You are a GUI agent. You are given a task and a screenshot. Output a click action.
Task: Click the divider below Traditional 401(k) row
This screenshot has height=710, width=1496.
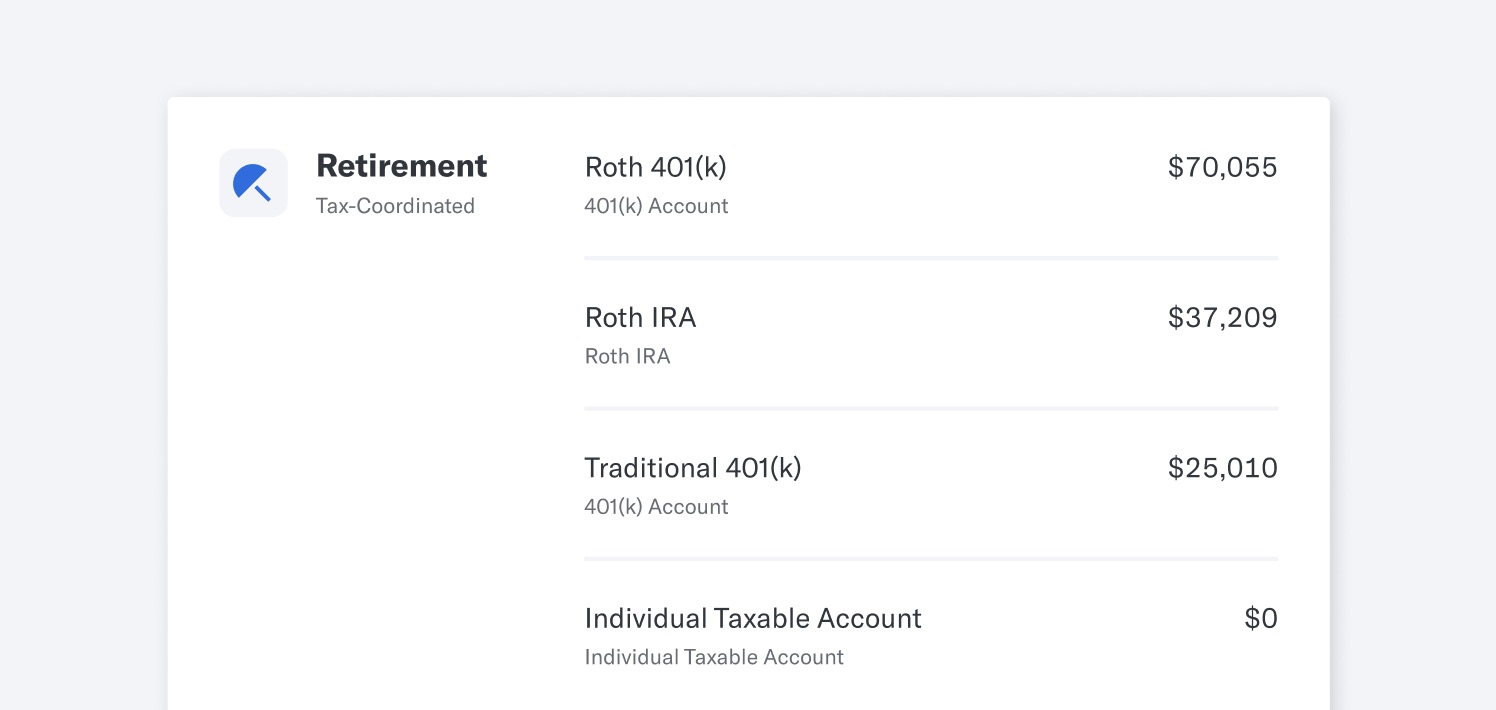931,558
